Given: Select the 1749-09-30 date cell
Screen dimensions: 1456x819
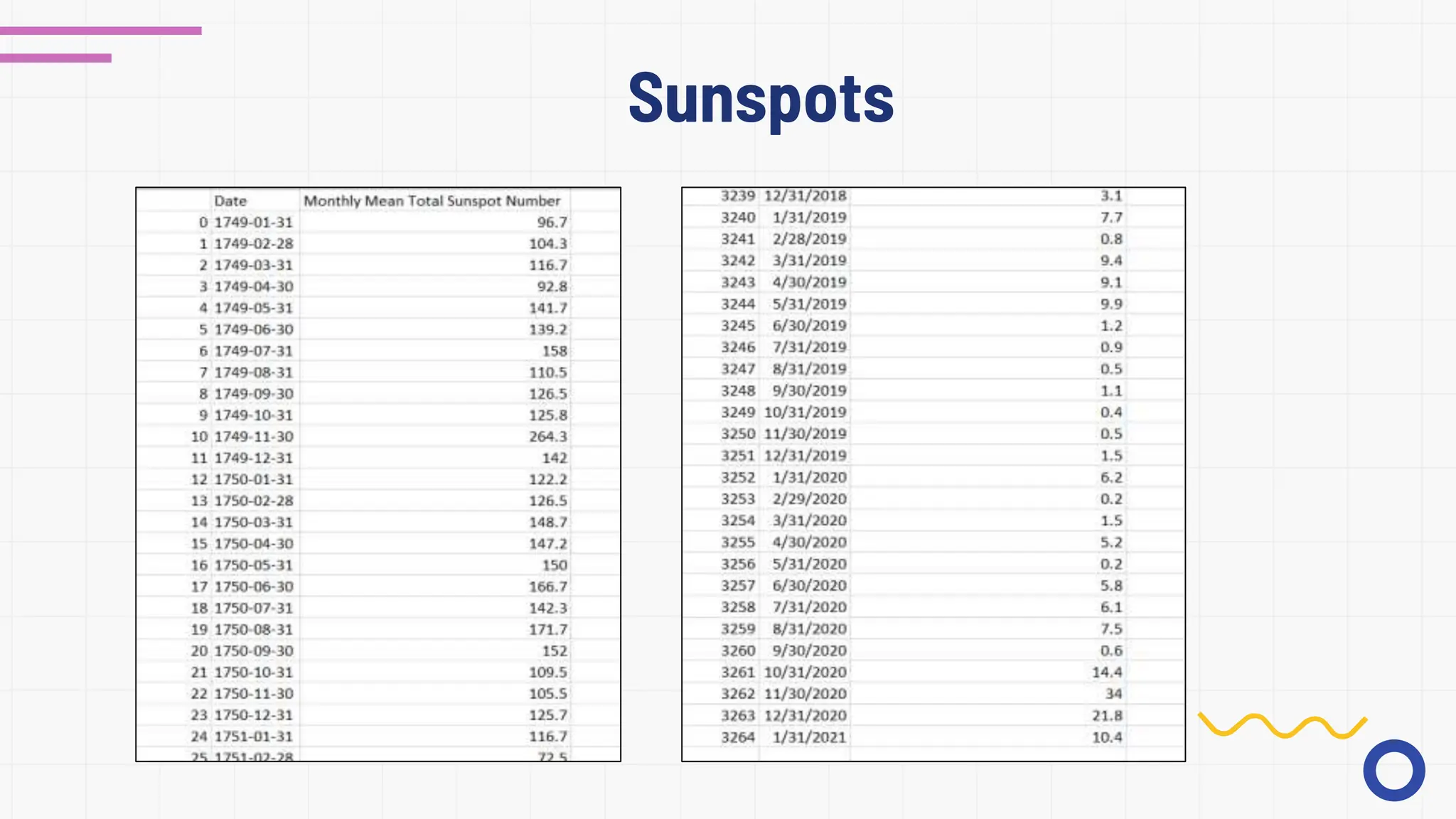Looking at the screenshot, I should tap(254, 393).
